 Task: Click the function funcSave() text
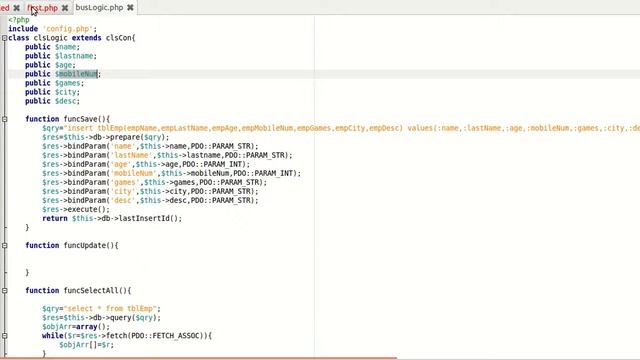click(68, 119)
